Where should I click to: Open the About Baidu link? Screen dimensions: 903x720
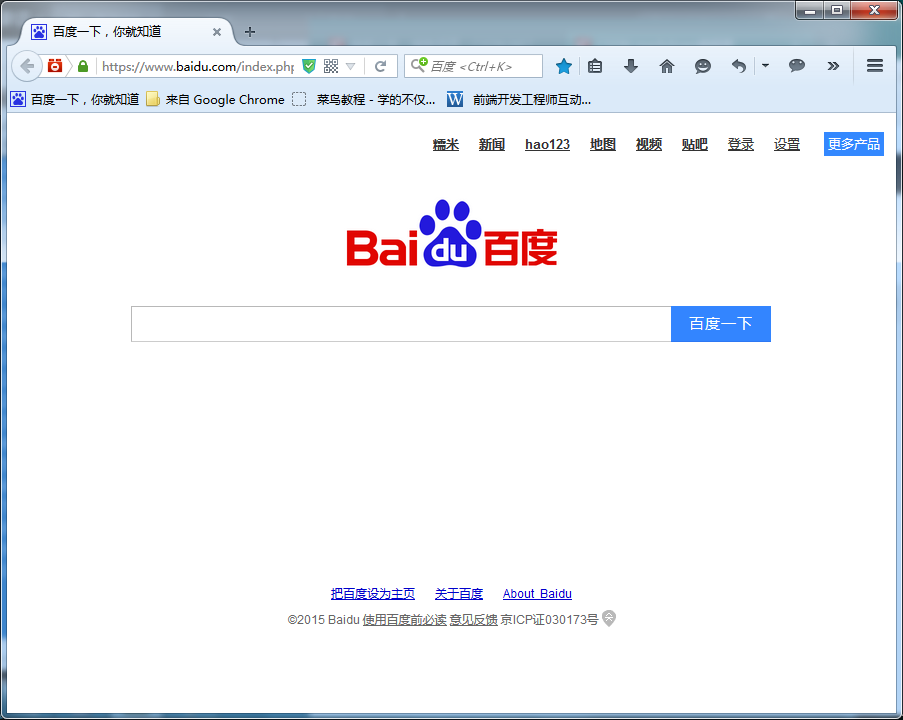coord(537,594)
